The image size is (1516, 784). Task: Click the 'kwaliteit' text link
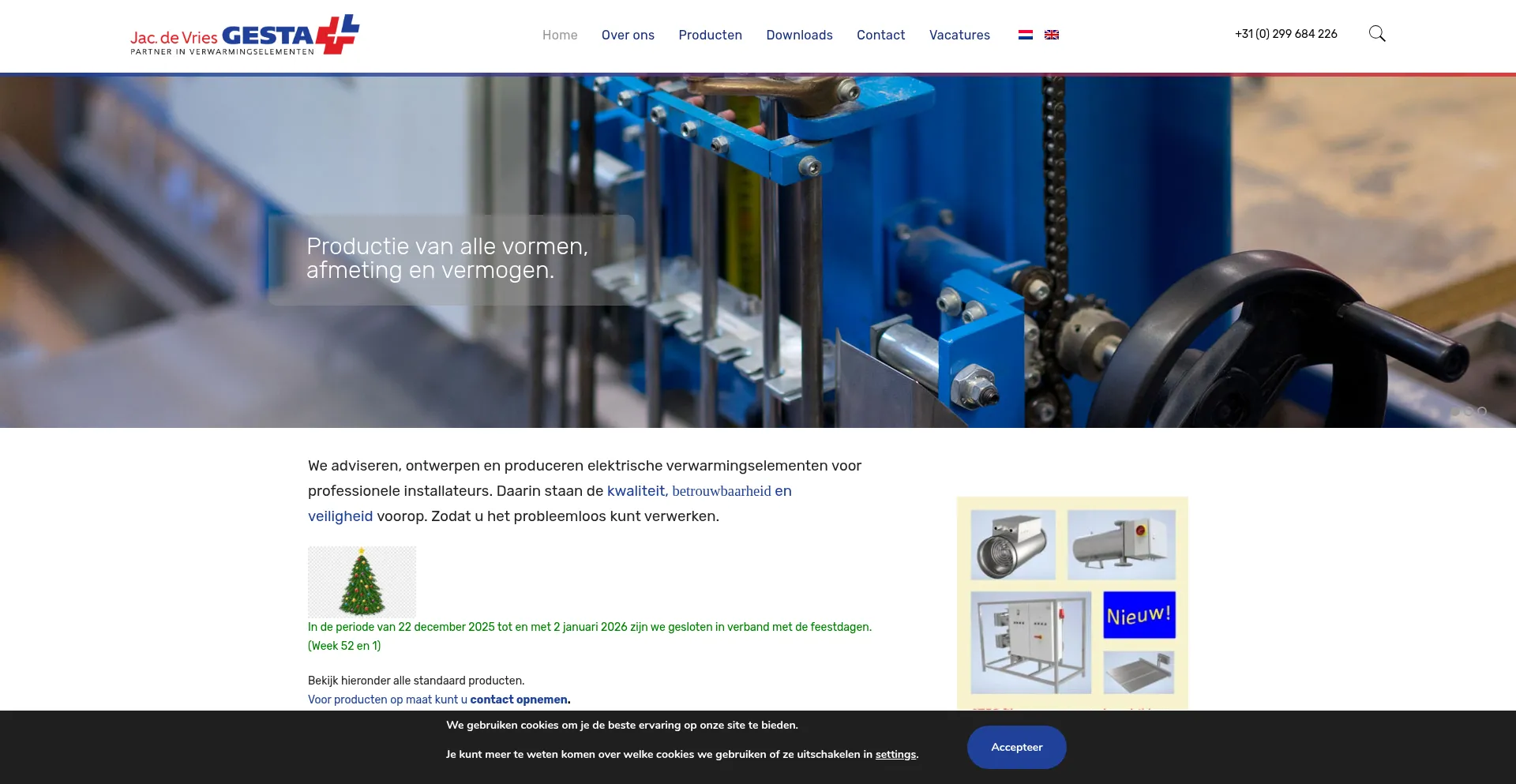coord(636,491)
